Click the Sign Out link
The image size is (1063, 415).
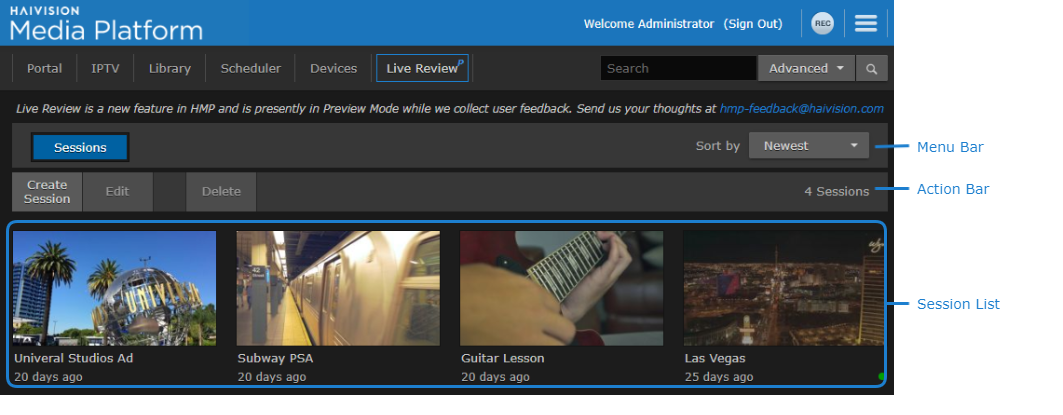coord(753,23)
